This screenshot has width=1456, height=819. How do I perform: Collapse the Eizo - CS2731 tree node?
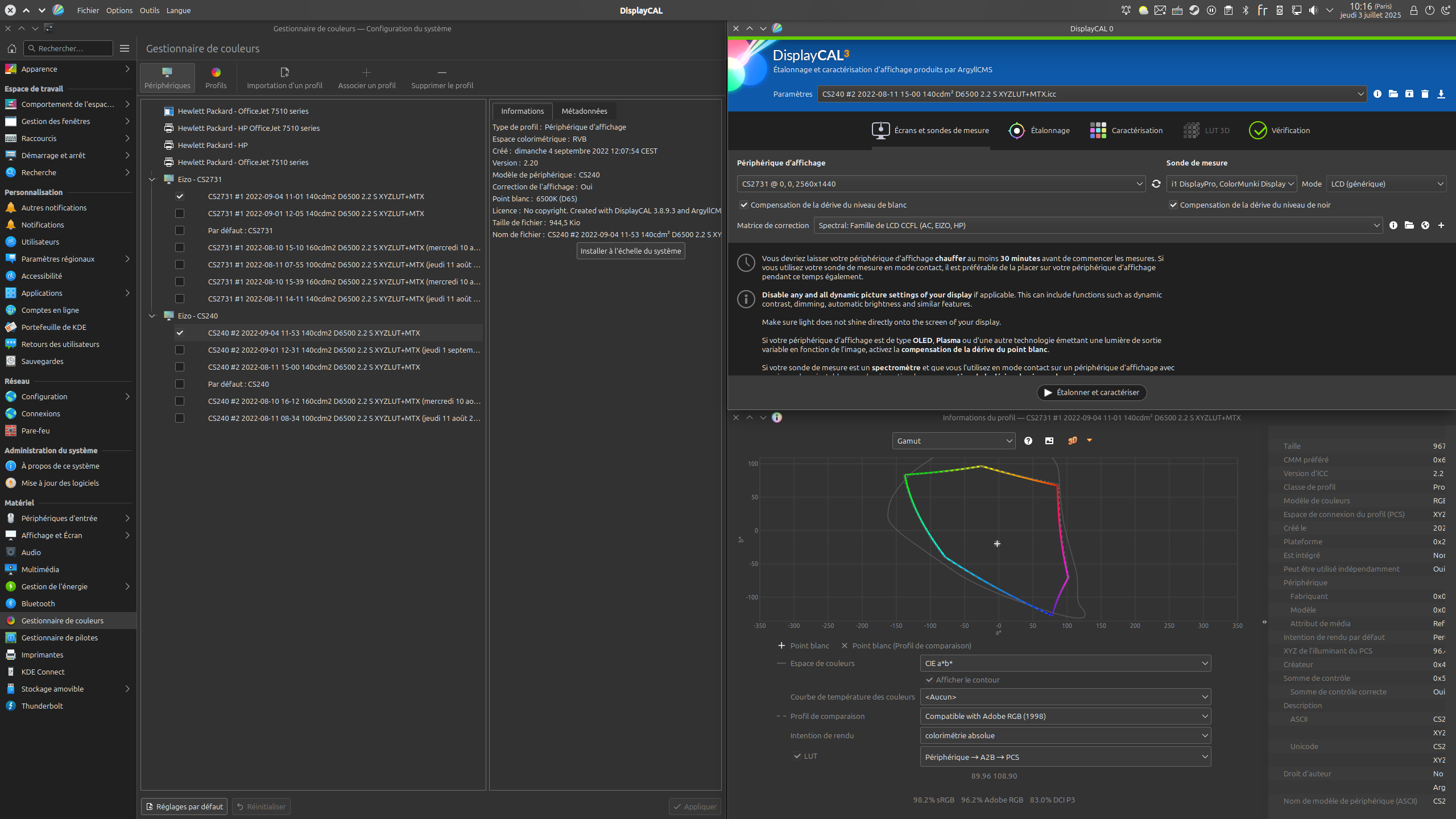(x=152, y=179)
